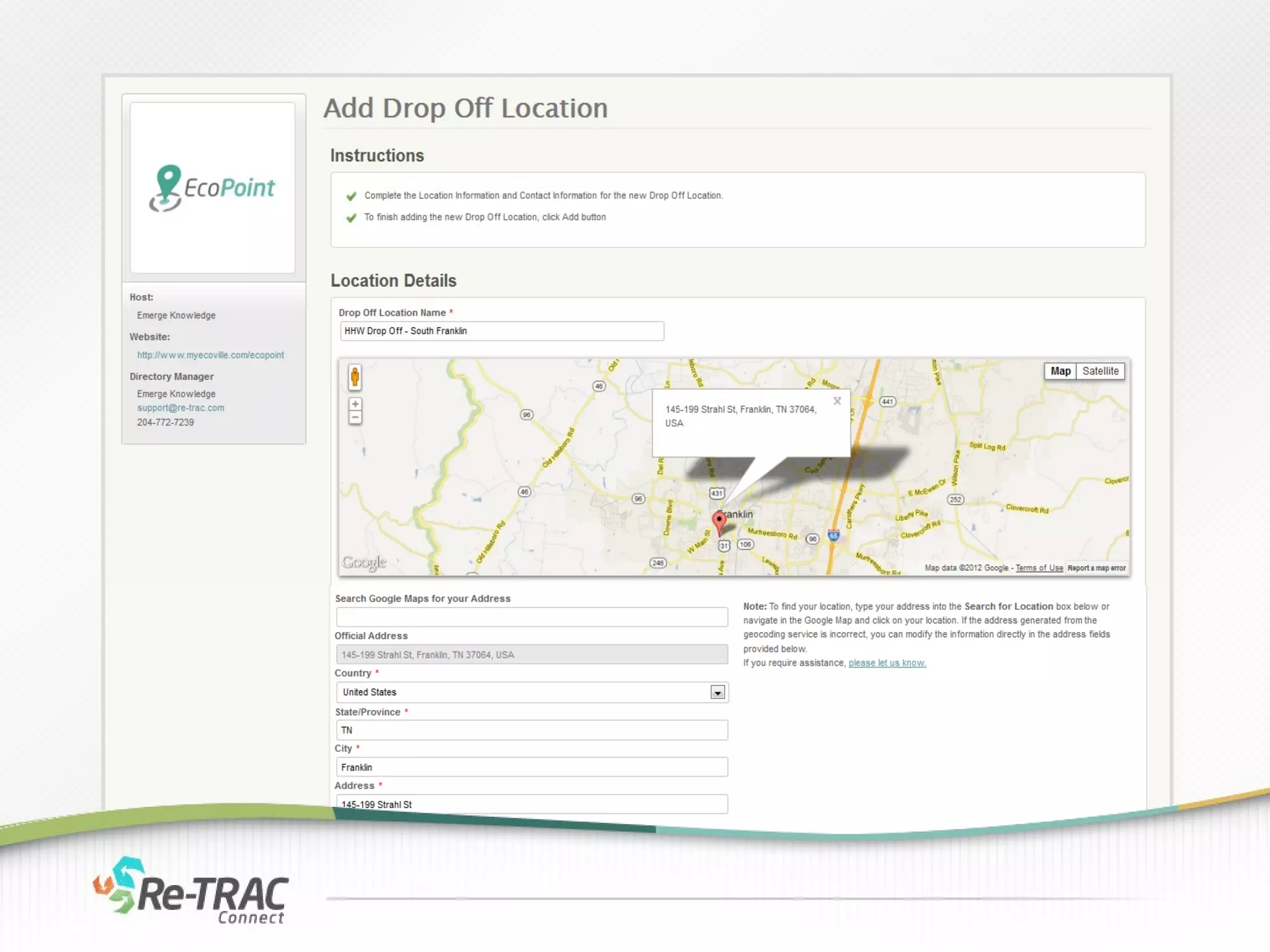Zoom in with map plus button
Viewport: 1270px width, 952px height.
(x=355, y=404)
